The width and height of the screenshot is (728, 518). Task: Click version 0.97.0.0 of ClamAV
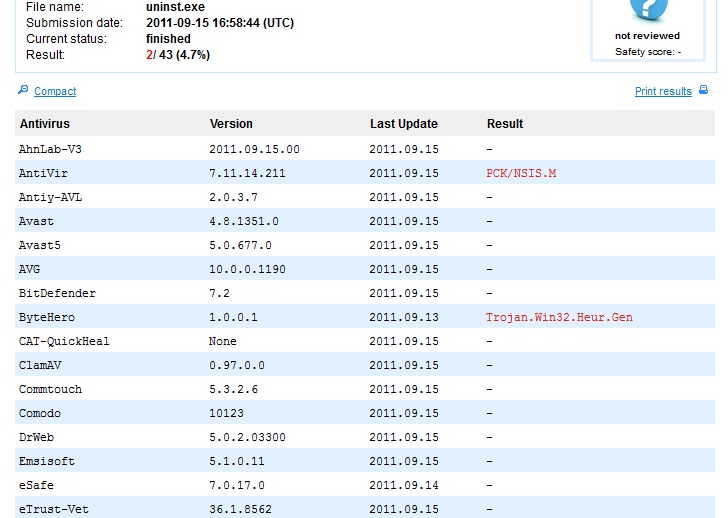[x=237, y=365]
